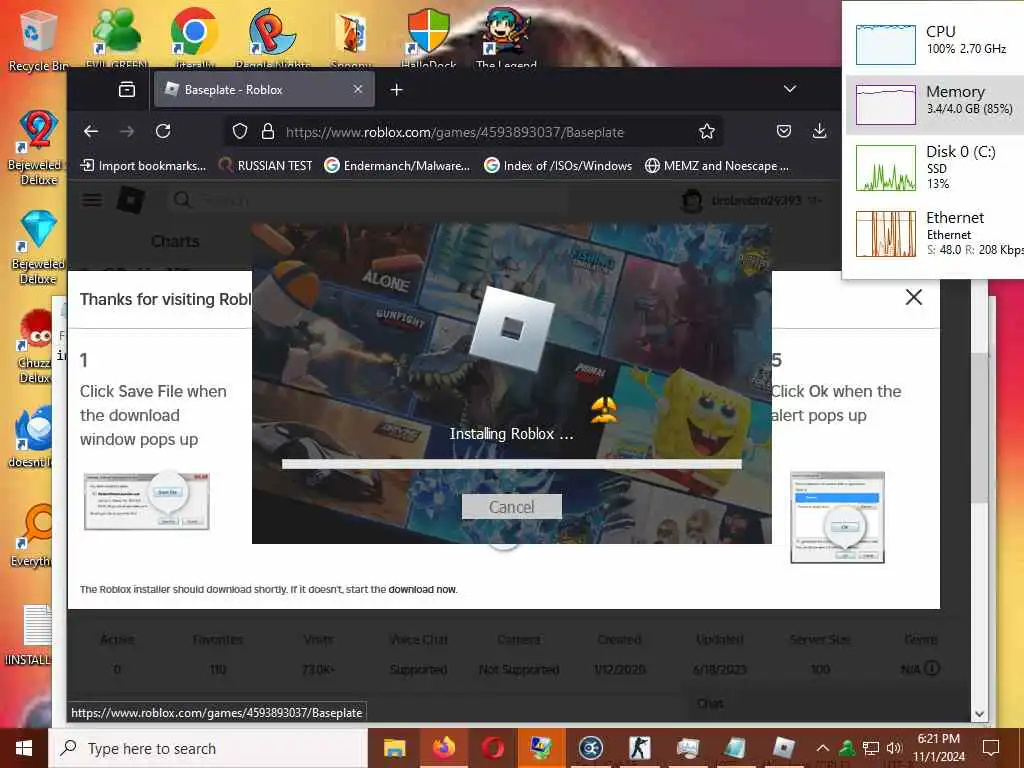
Task: View site security padlock information
Action: [268, 131]
